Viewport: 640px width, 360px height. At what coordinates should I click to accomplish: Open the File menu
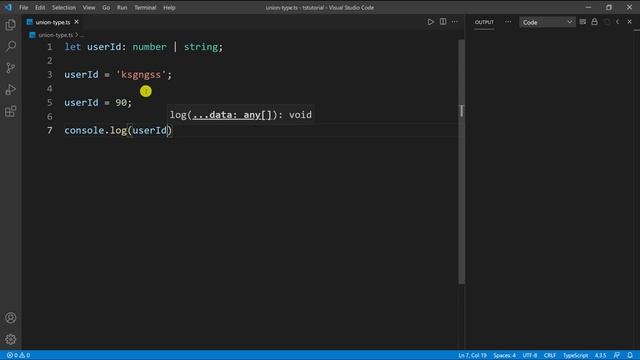pyautogui.click(x=24, y=7)
